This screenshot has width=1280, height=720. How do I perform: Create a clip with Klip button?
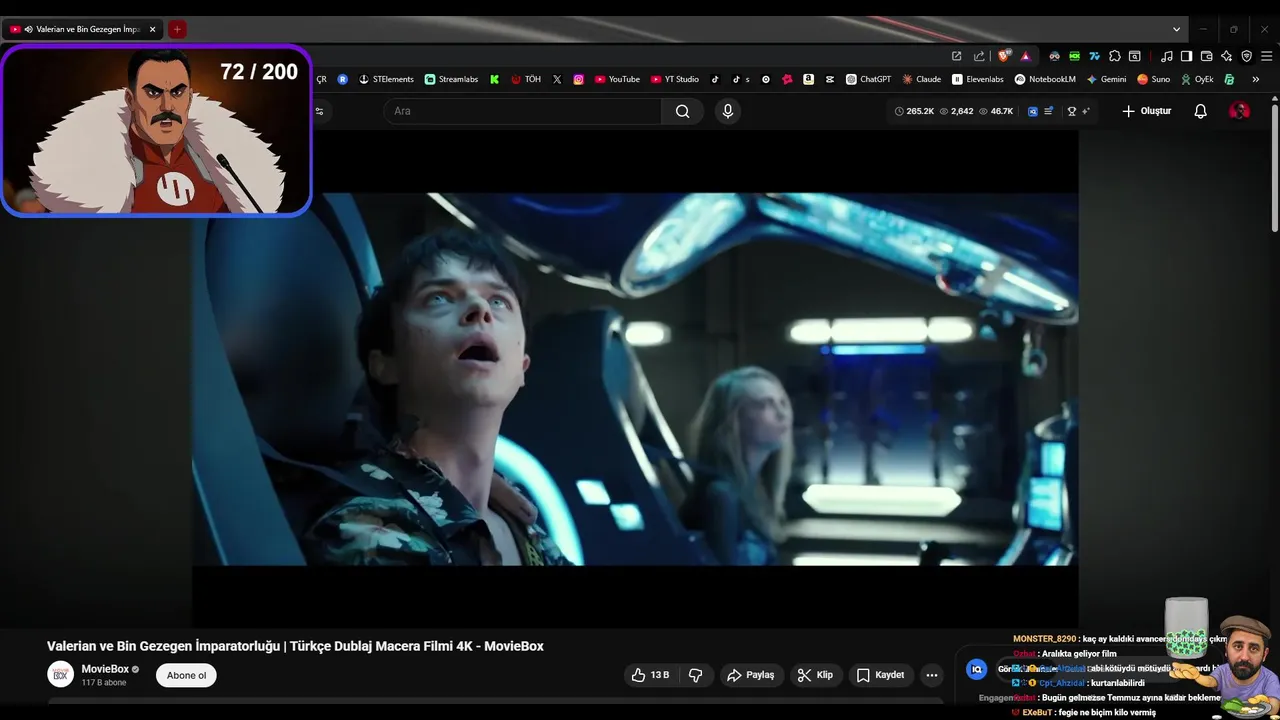[815, 675]
